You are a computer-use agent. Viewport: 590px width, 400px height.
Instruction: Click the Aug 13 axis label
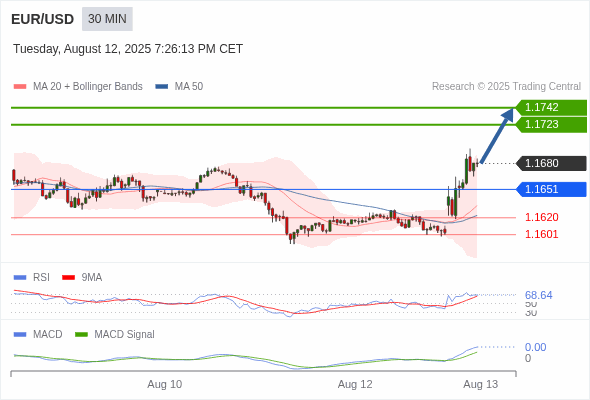[481, 384]
